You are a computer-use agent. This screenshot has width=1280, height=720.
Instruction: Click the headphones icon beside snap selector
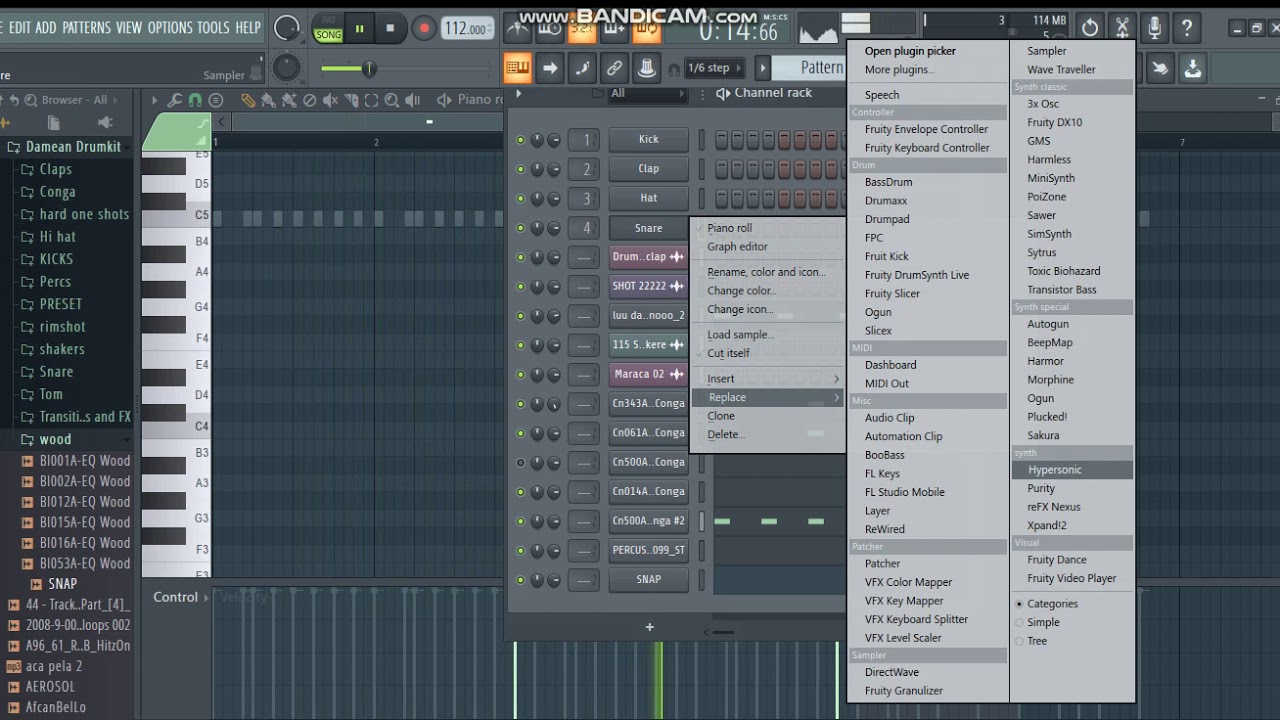674,69
